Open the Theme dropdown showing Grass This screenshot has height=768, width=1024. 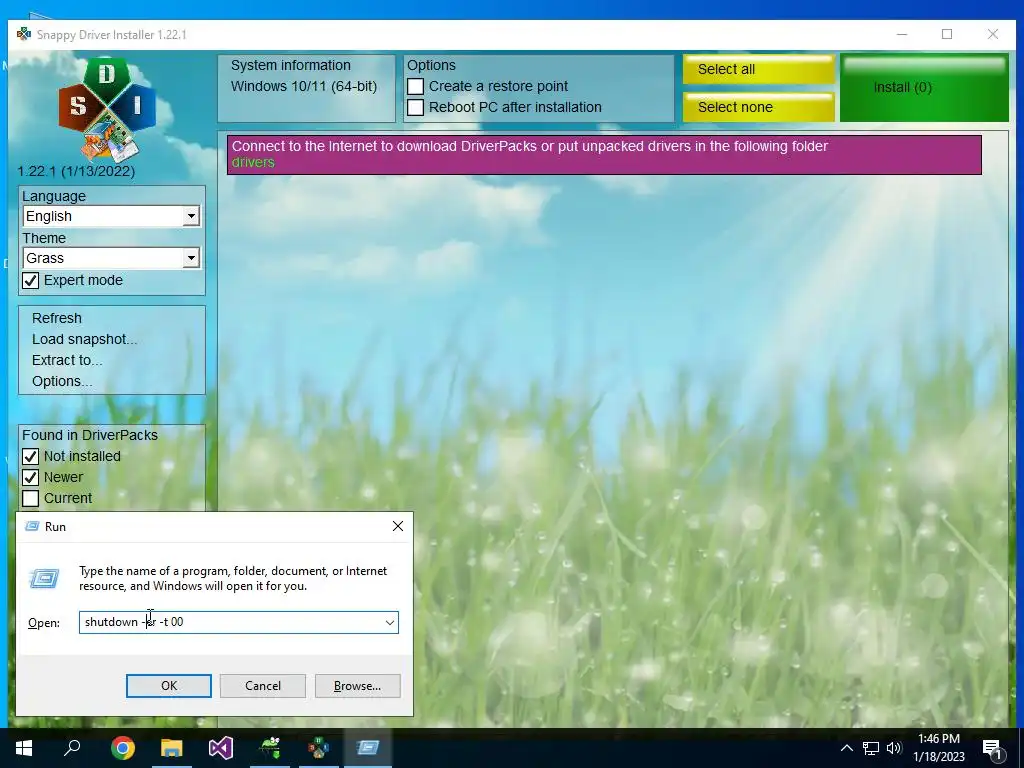click(x=111, y=258)
